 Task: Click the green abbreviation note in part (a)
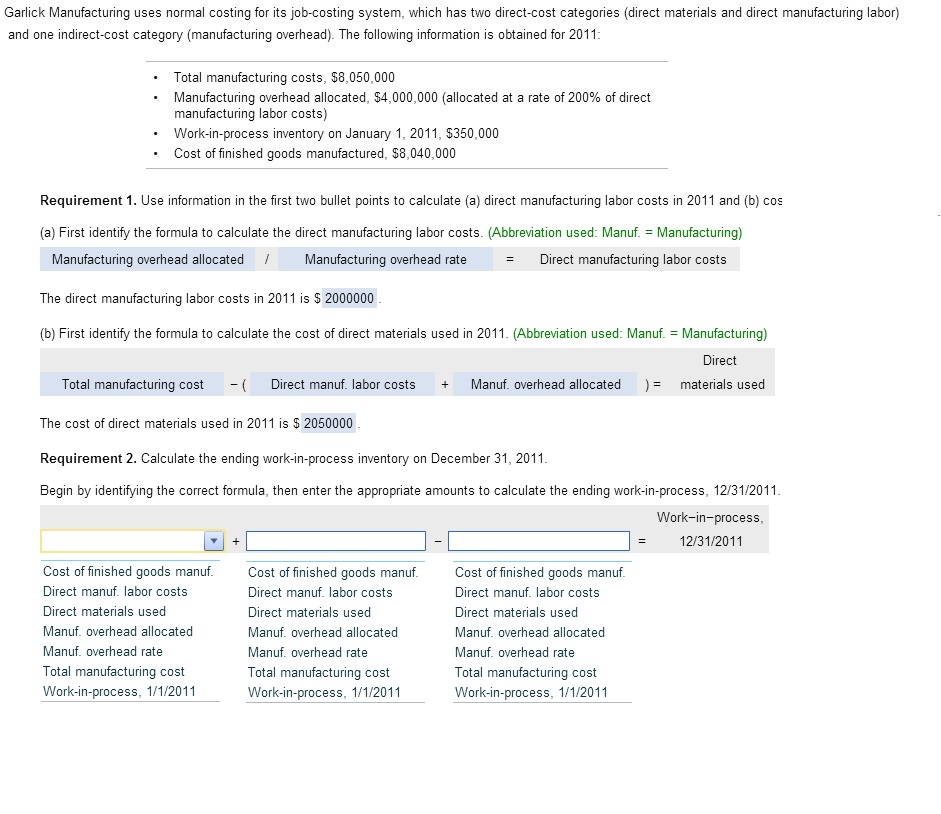(x=615, y=233)
